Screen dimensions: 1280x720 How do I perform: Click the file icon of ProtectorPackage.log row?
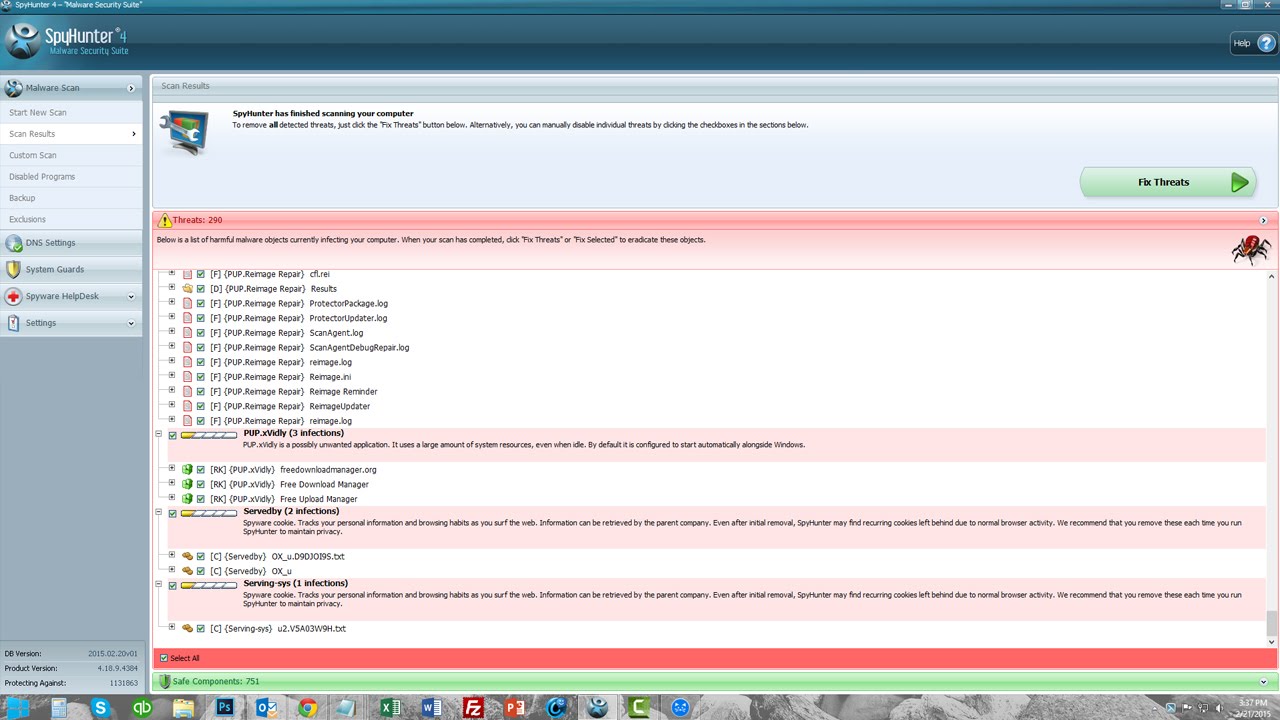coord(187,303)
